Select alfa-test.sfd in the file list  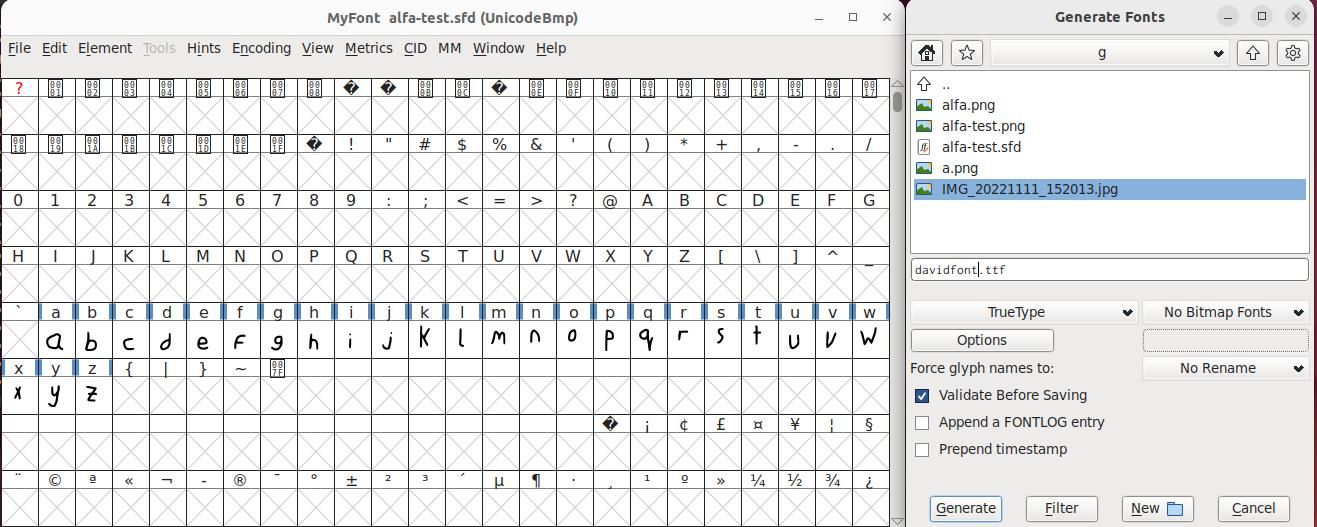coord(981,147)
